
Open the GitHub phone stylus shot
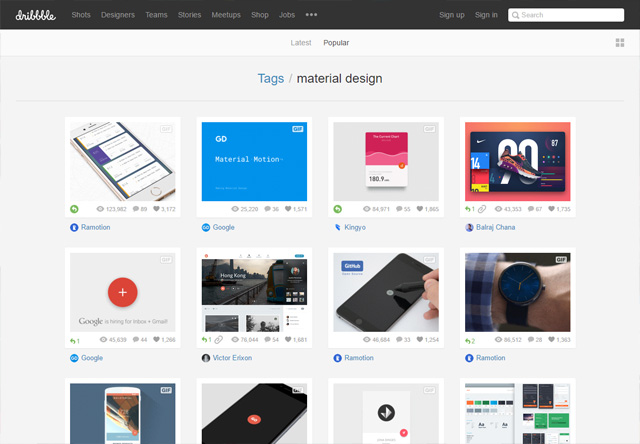tap(386, 292)
